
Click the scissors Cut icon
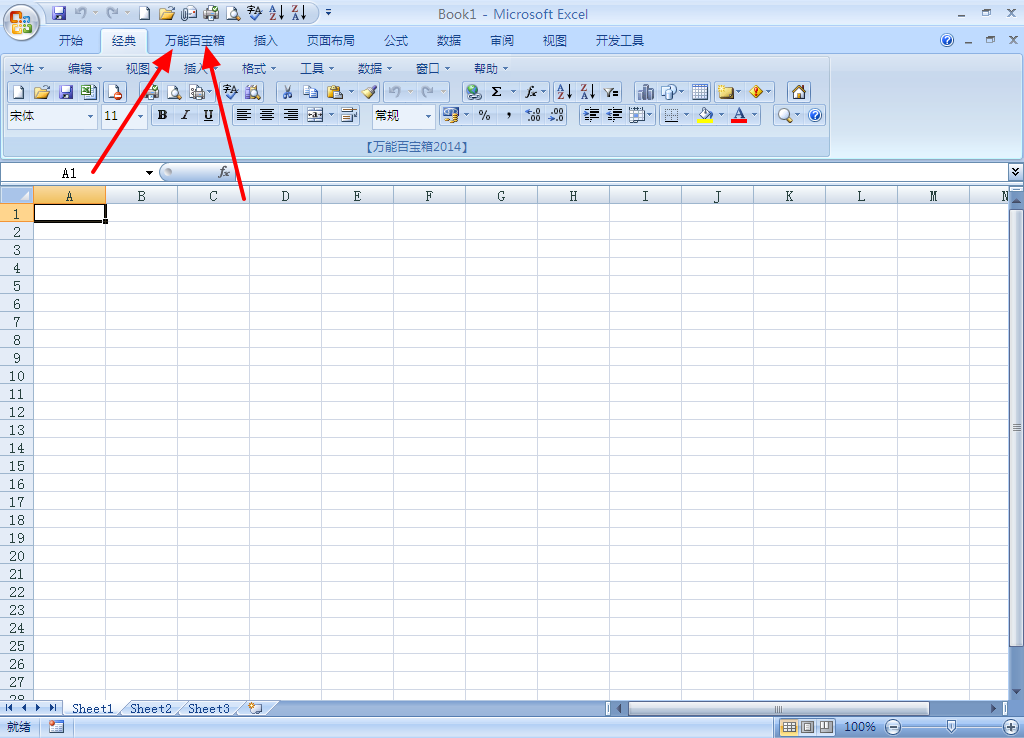tap(287, 92)
